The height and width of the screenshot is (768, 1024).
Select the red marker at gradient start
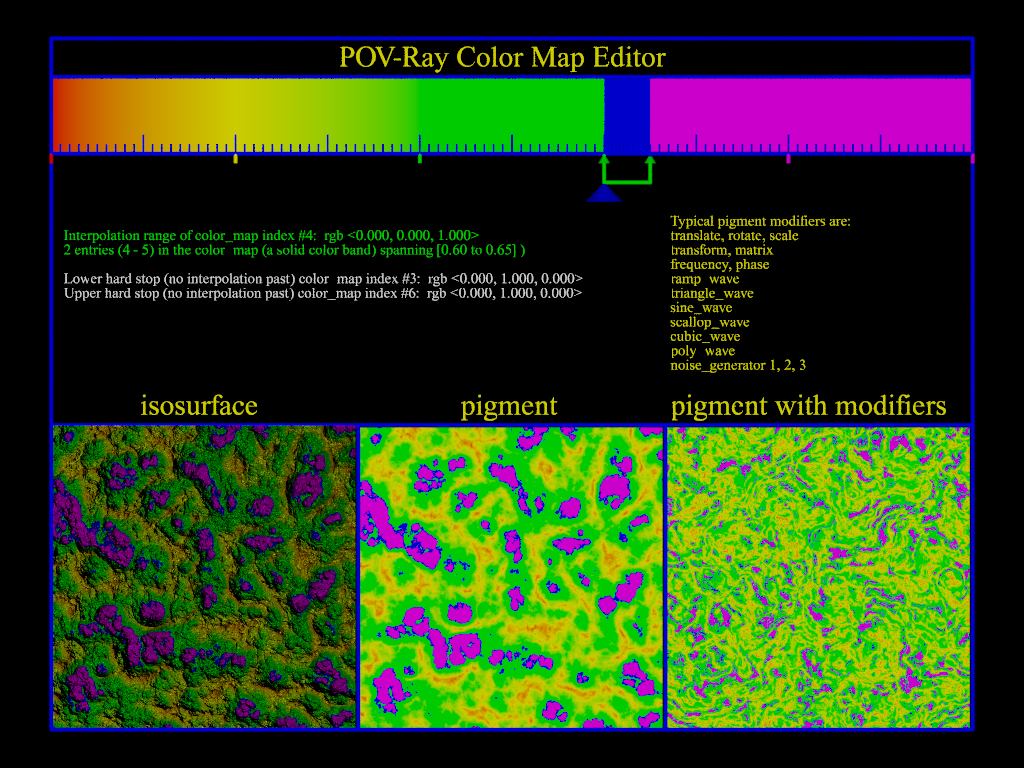coord(52,158)
